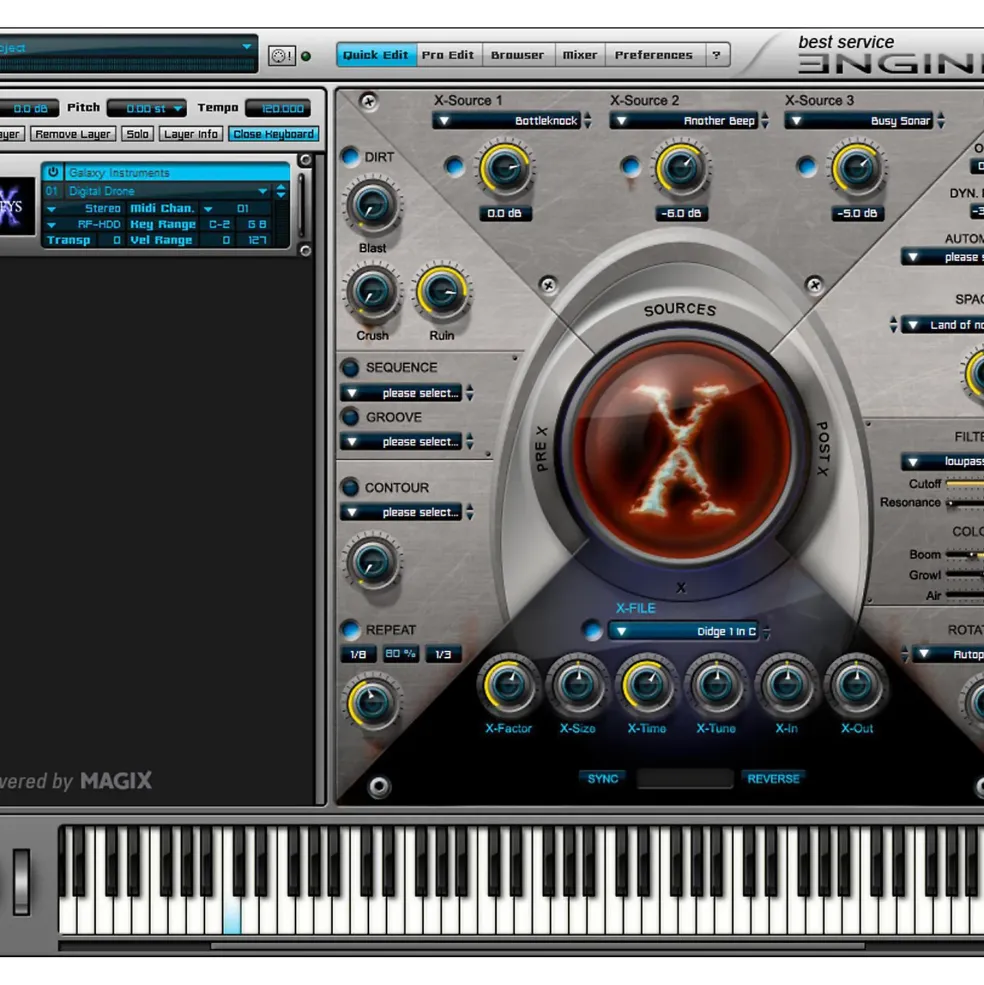Step X-Source 2 preset arrows next to Another Beep
984x985 pixels.
[x=765, y=120]
